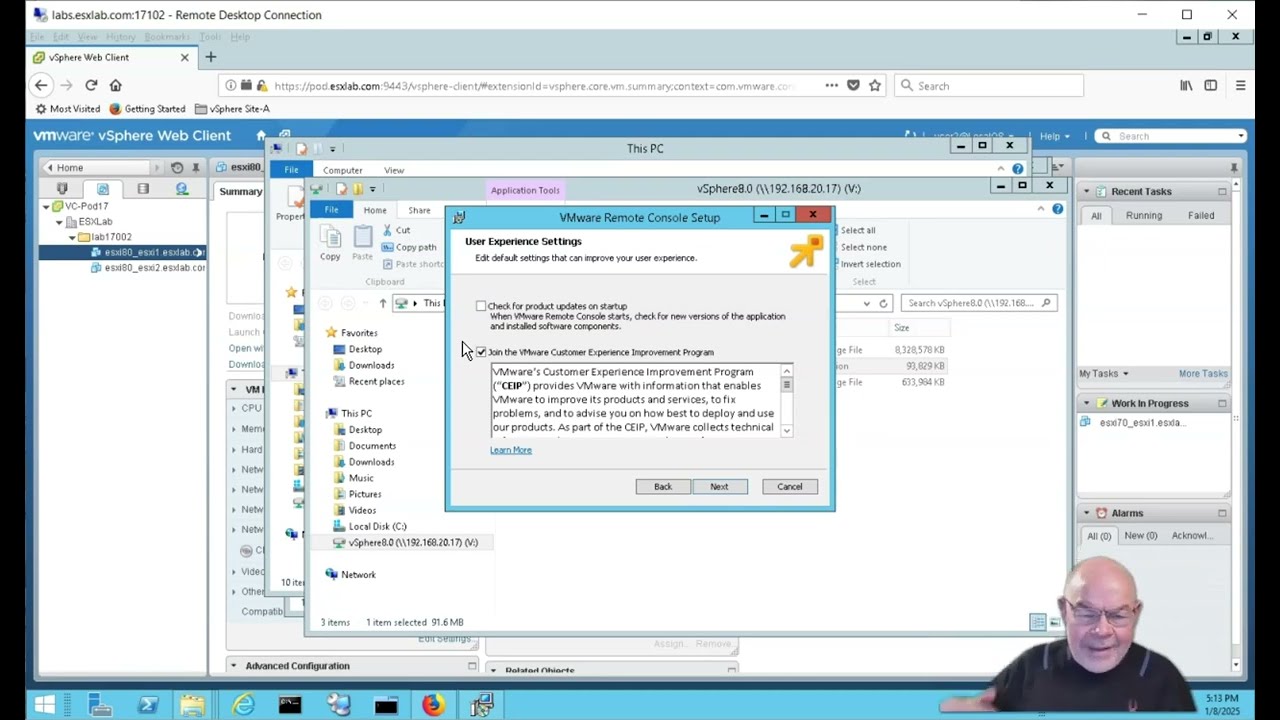The height and width of the screenshot is (720, 1280).
Task: Collapse Advanced Configuration section
Action: pos(234,666)
